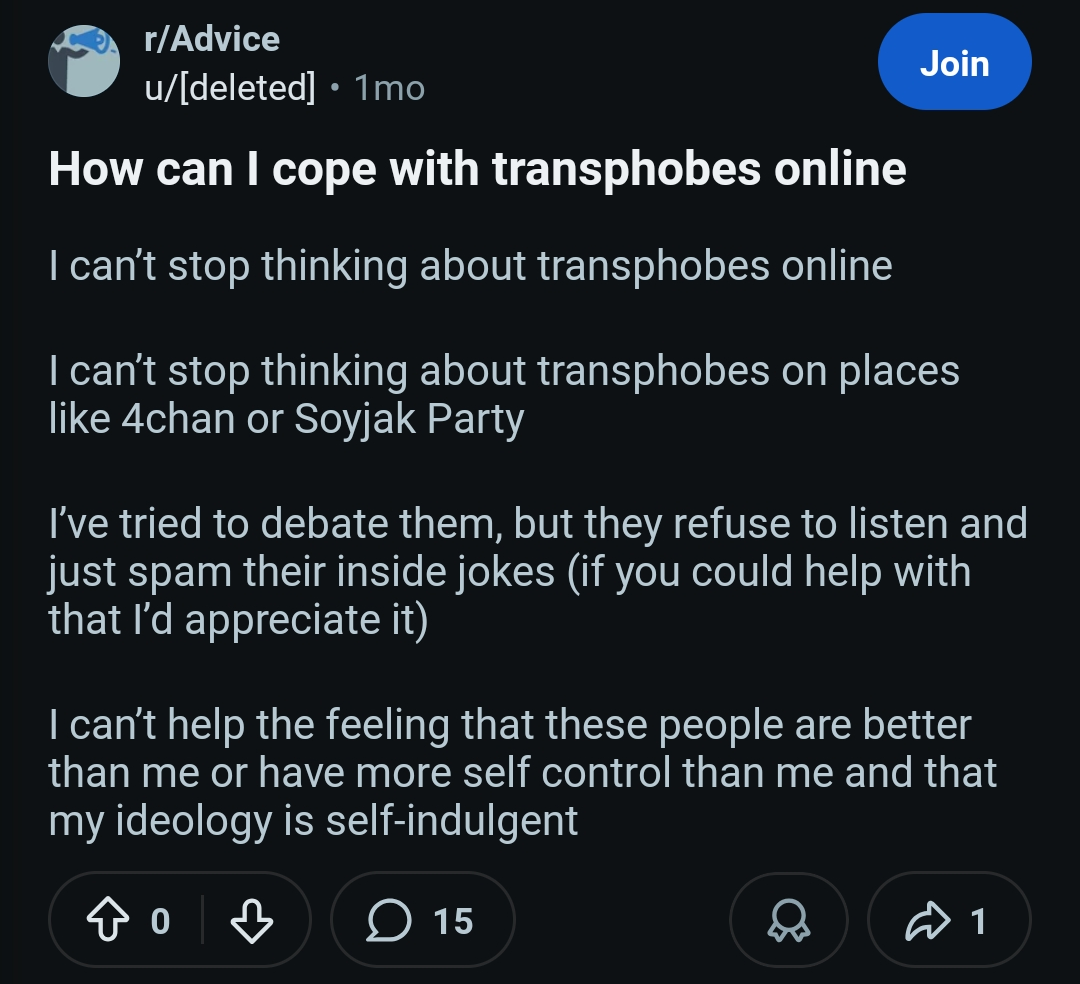Join the r/Advice community
Image resolution: width=1080 pixels, height=984 pixels.
(953, 63)
